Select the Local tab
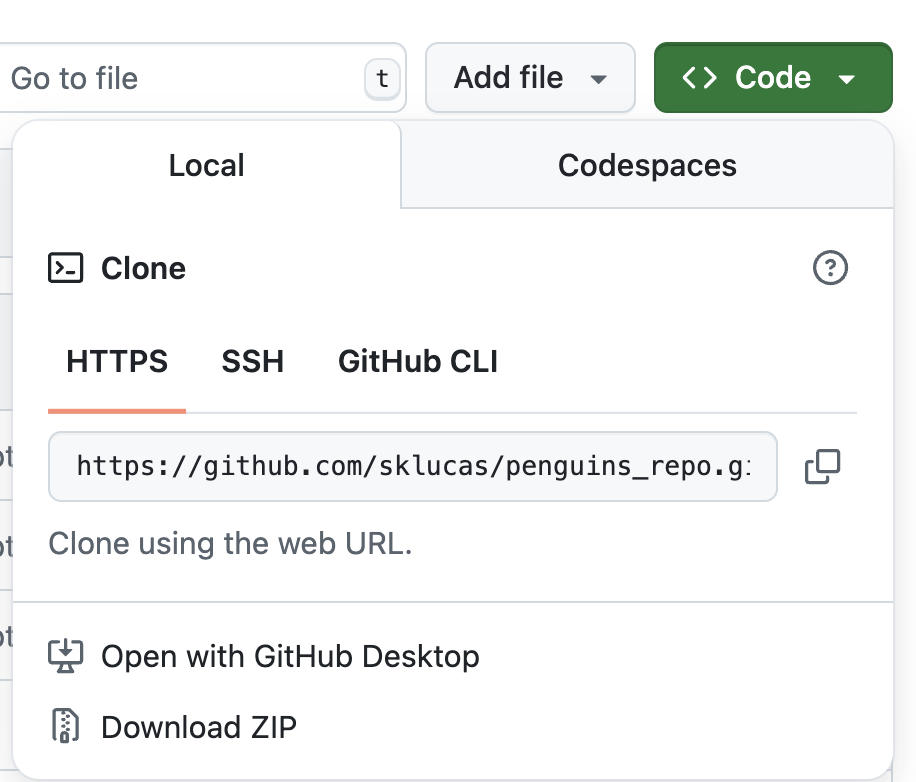916x782 pixels. (x=207, y=165)
